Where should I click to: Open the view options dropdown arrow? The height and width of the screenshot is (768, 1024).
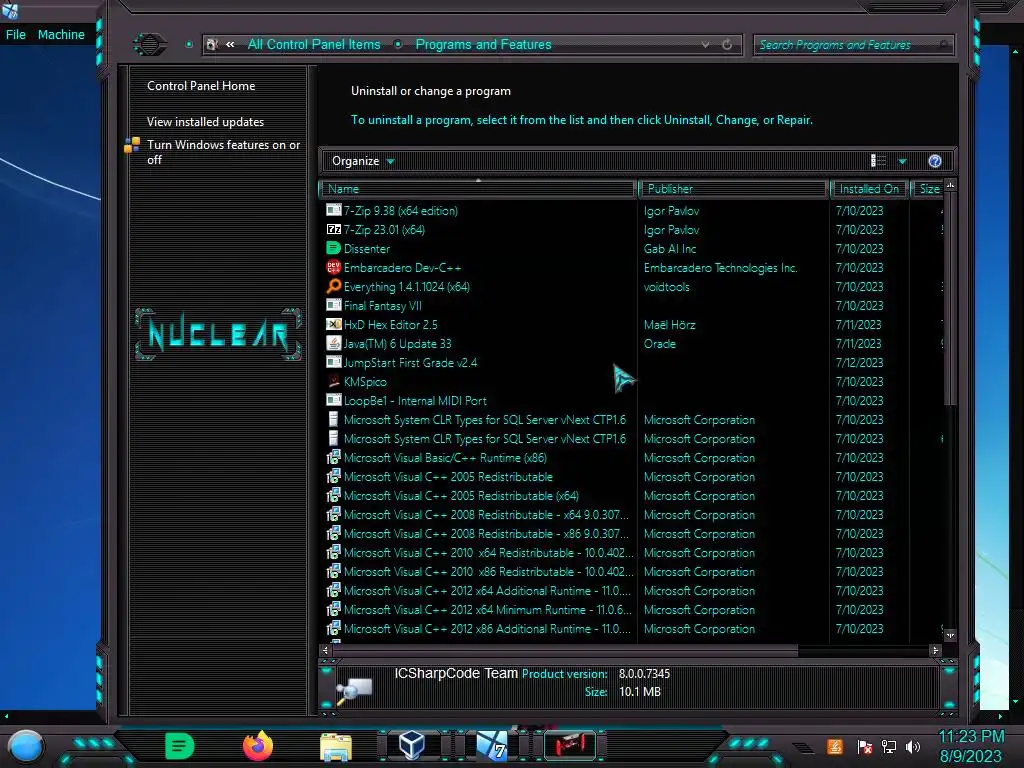[x=903, y=161]
